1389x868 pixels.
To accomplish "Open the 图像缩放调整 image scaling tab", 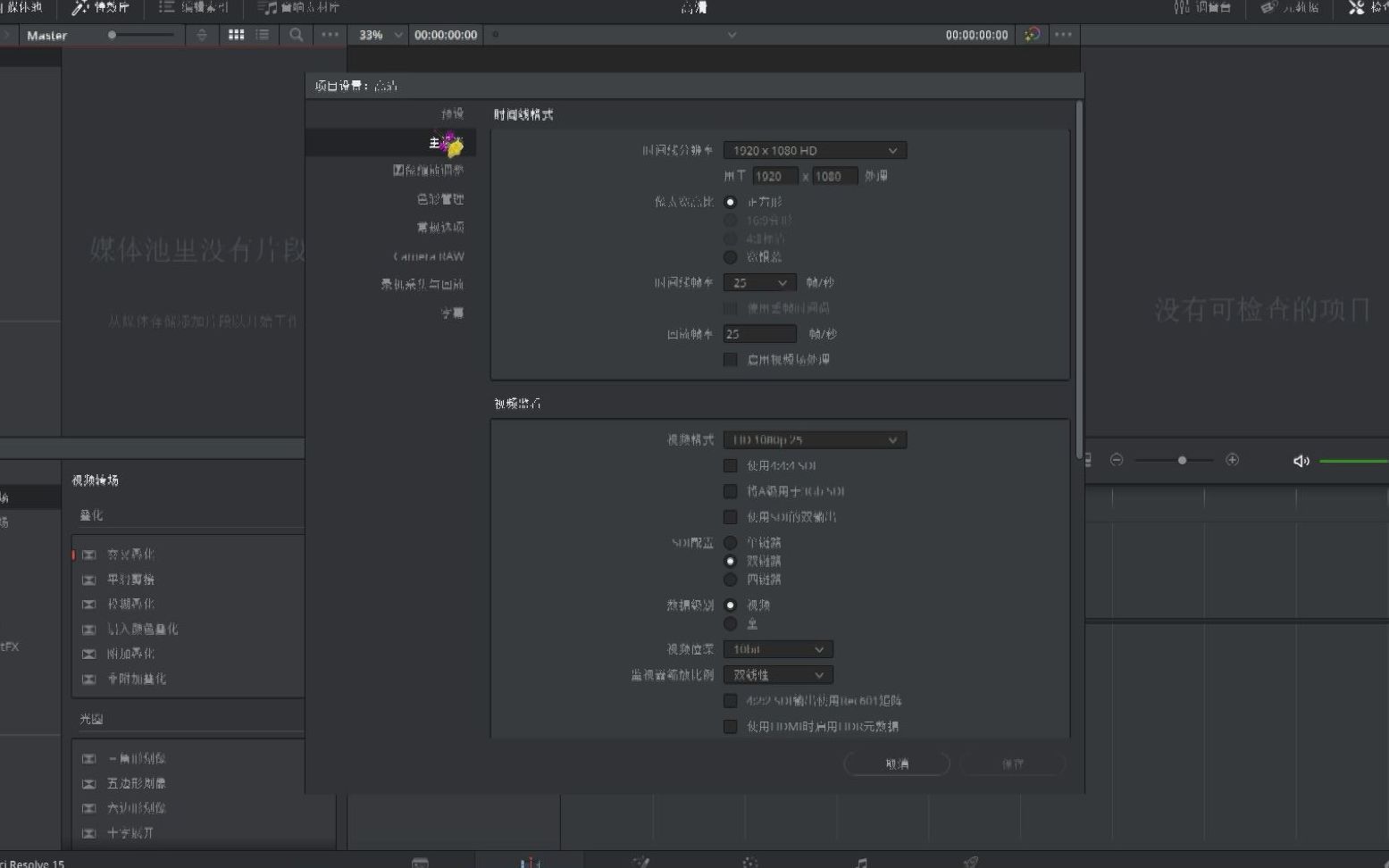I will point(428,171).
